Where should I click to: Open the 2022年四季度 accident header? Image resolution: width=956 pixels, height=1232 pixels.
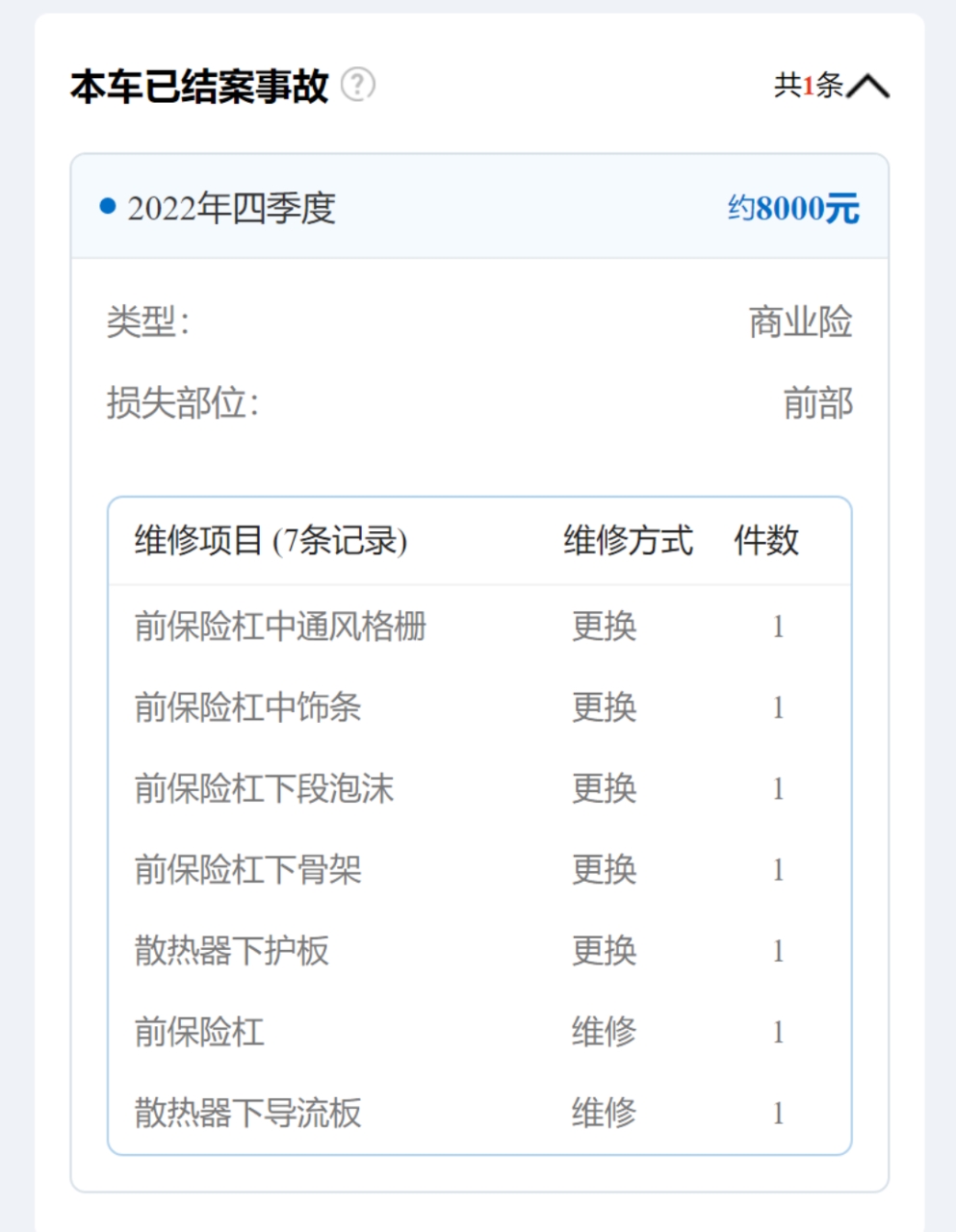(x=479, y=207)
